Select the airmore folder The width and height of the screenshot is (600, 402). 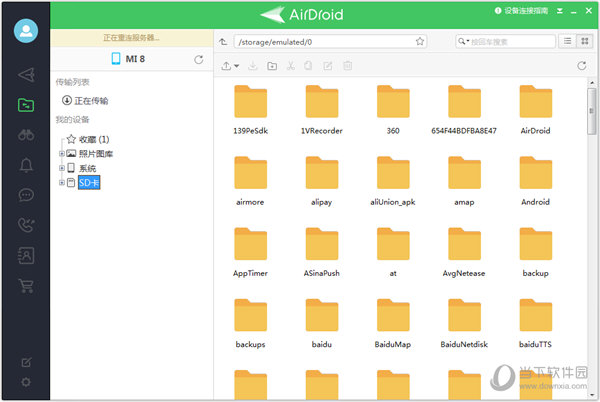tap(250, 181)
